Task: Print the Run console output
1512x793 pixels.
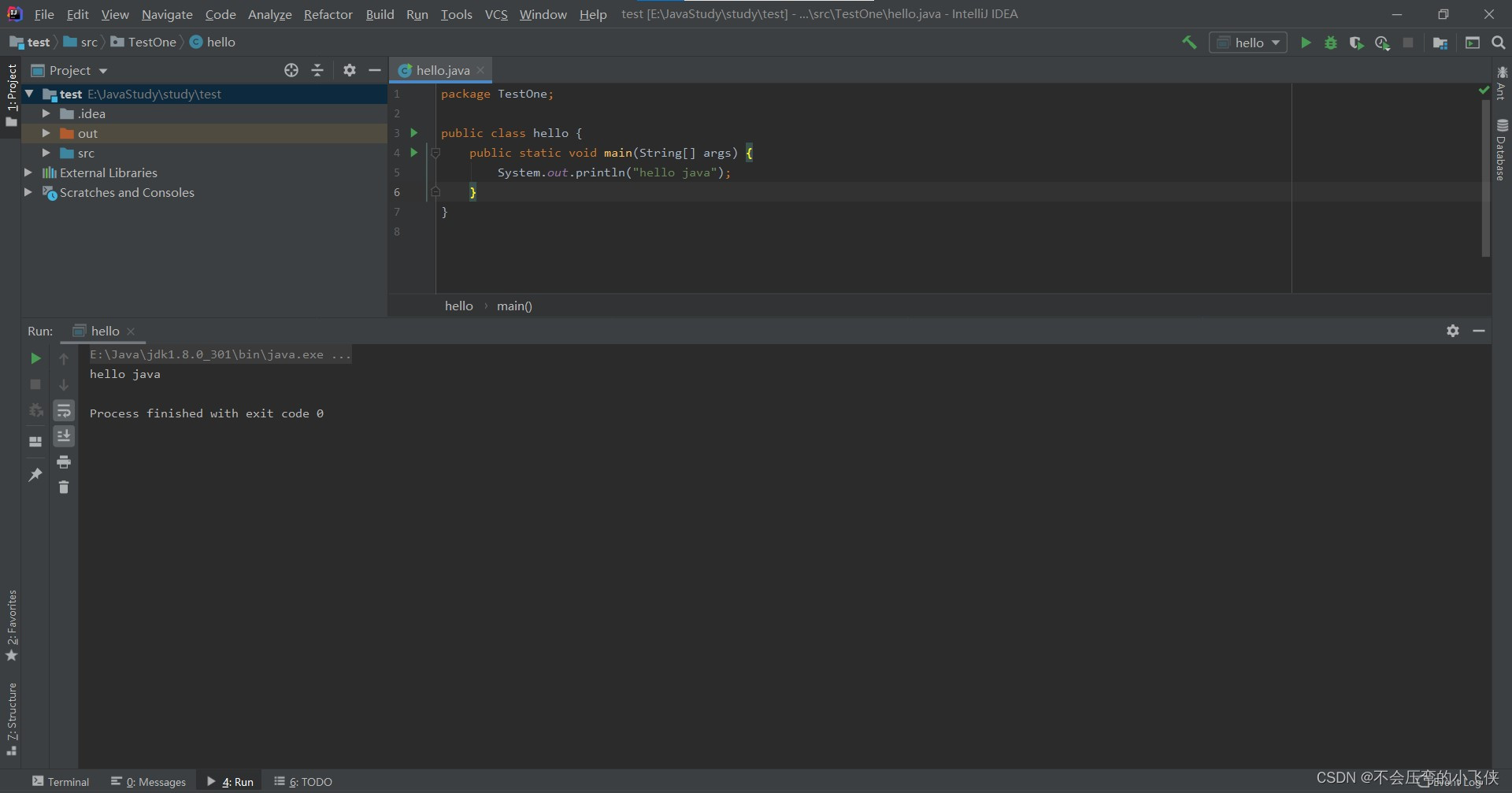Action: [64, 461]
